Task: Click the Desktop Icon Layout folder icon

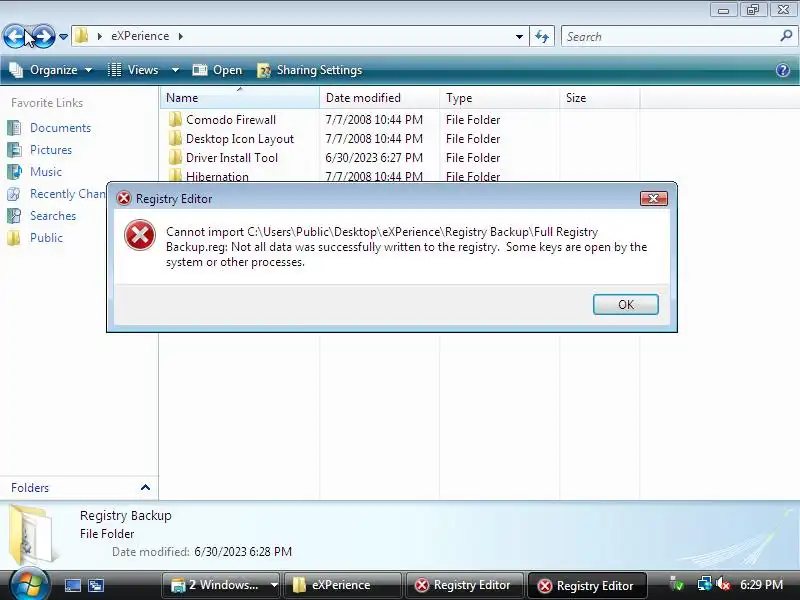Action: [x=175, y=138]
